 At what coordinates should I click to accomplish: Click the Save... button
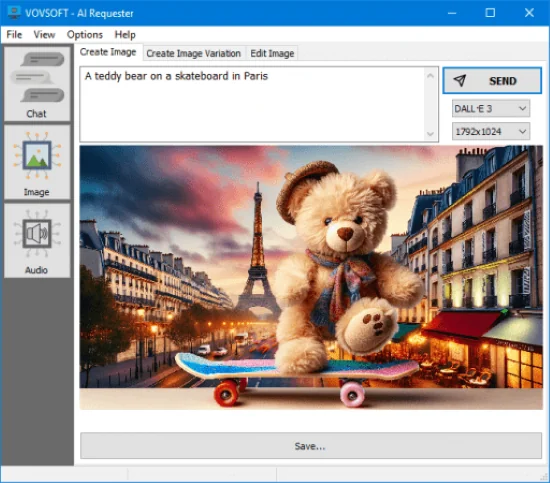311,446
